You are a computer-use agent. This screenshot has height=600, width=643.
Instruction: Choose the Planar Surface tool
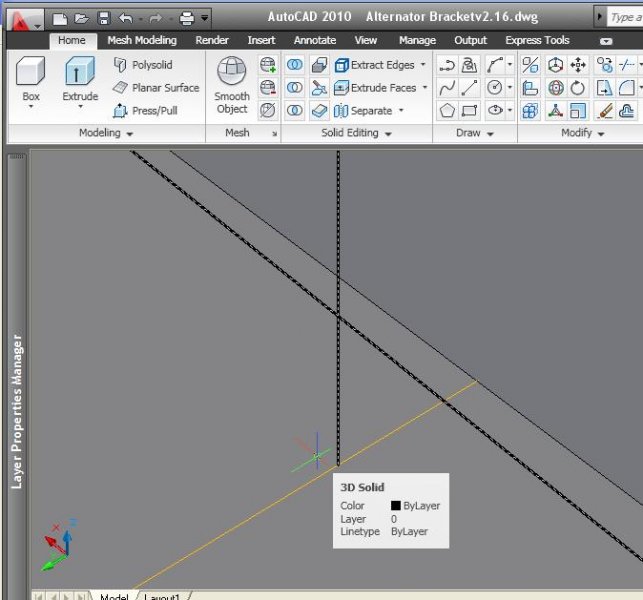click(156, 88)
